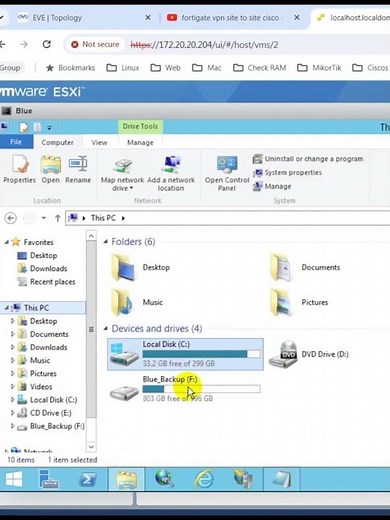The width and height of the screenshot is (390, 520).
Task: Open System properties from ribbon
Action: (x=287, y=173)
